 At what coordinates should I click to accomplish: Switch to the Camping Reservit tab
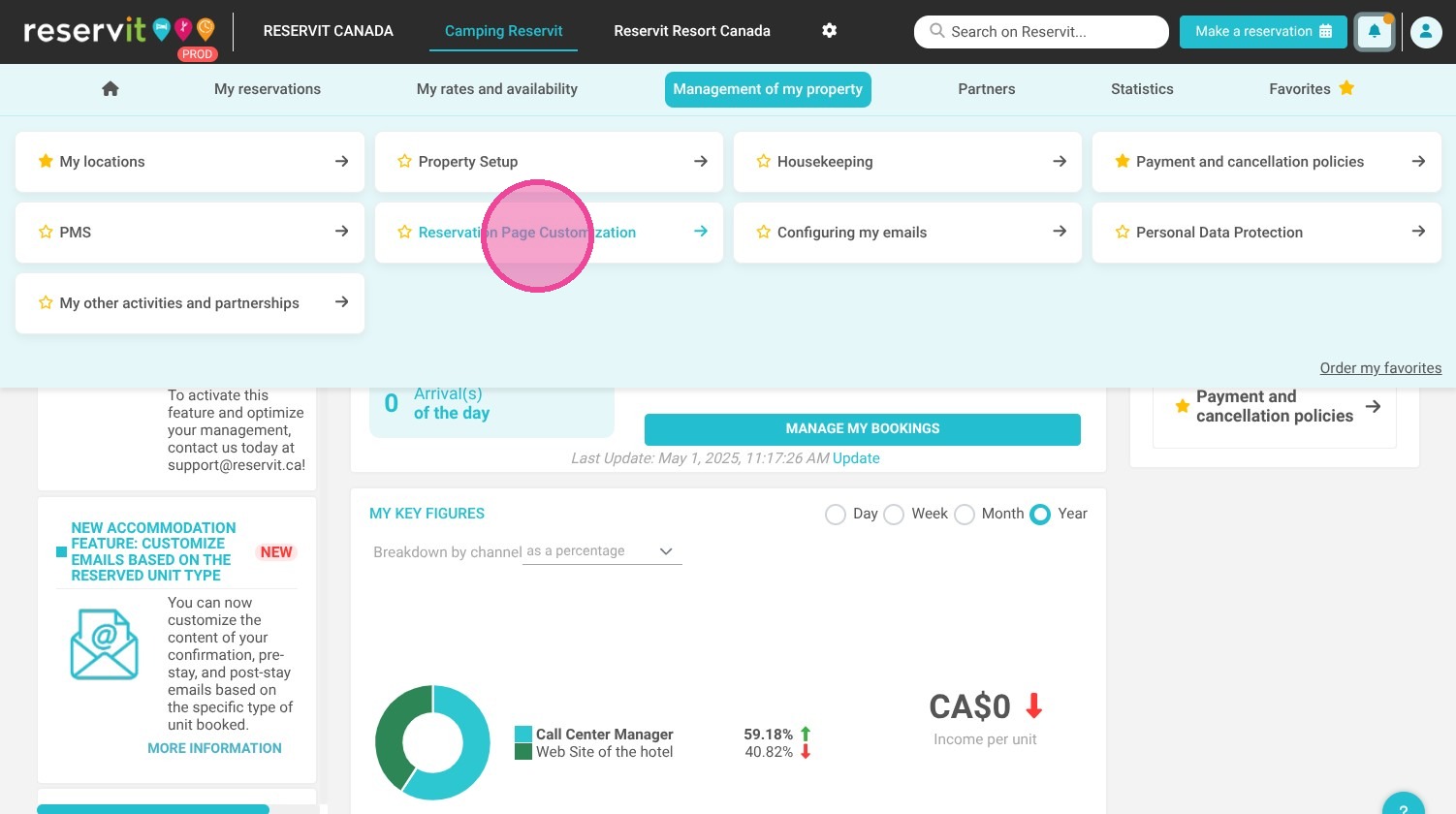tap(504, 31)
